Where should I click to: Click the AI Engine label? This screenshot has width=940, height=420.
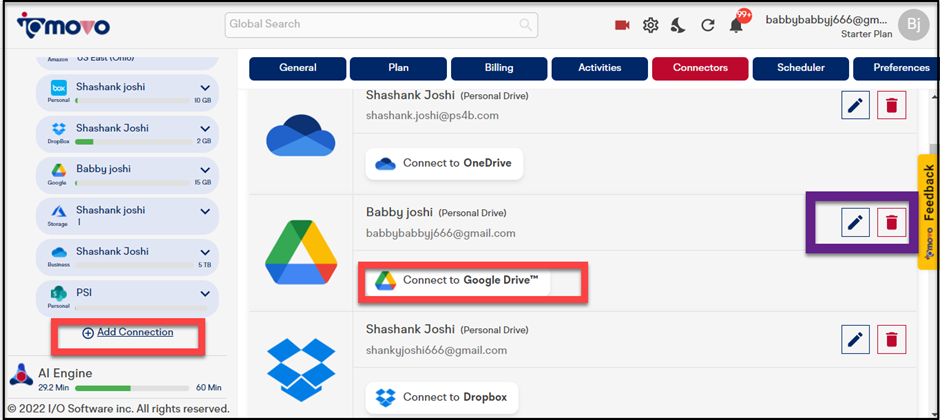[x=65, y=373]
